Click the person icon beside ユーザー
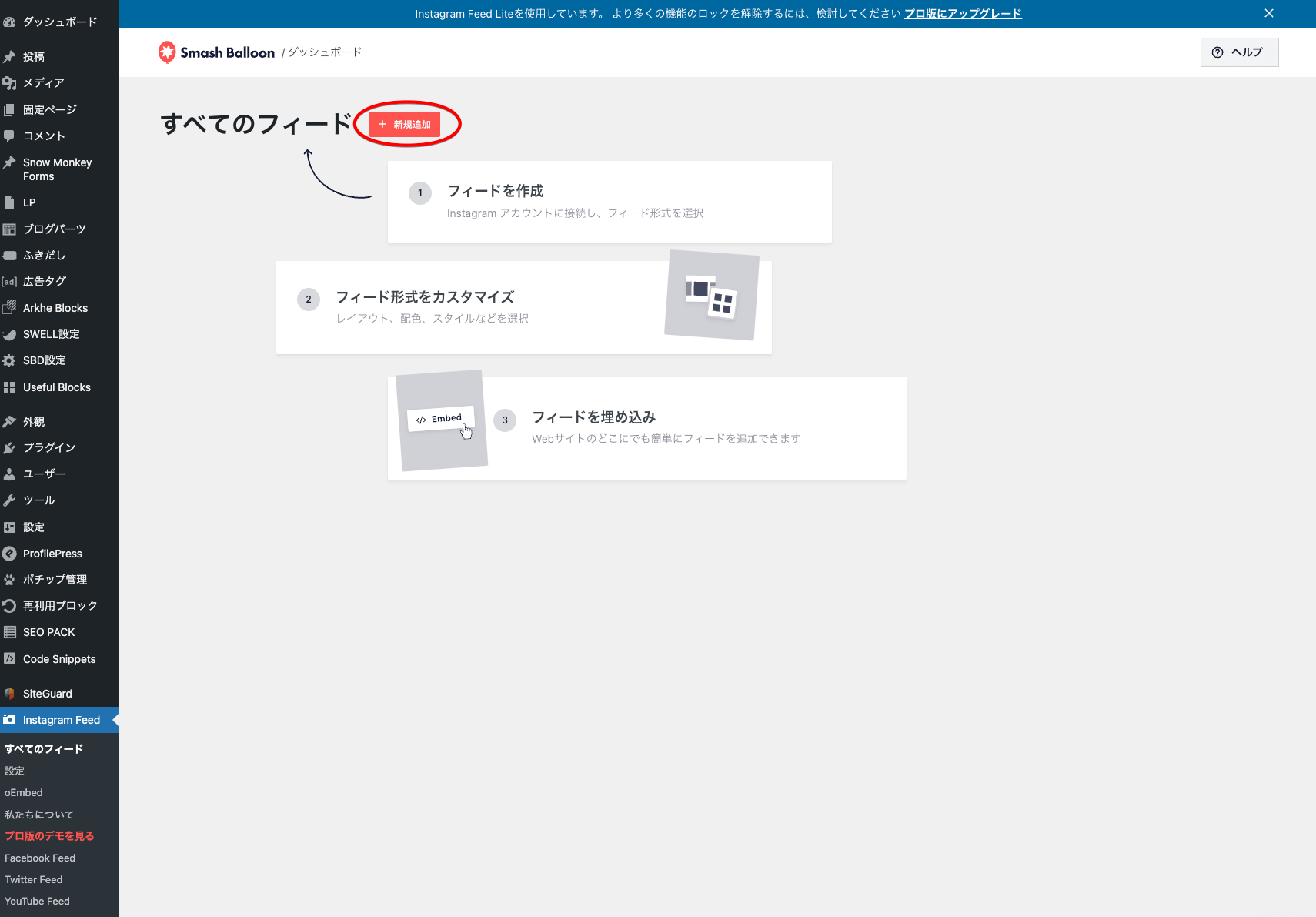This screenshot has width=1316, height=917. (9, 474)
